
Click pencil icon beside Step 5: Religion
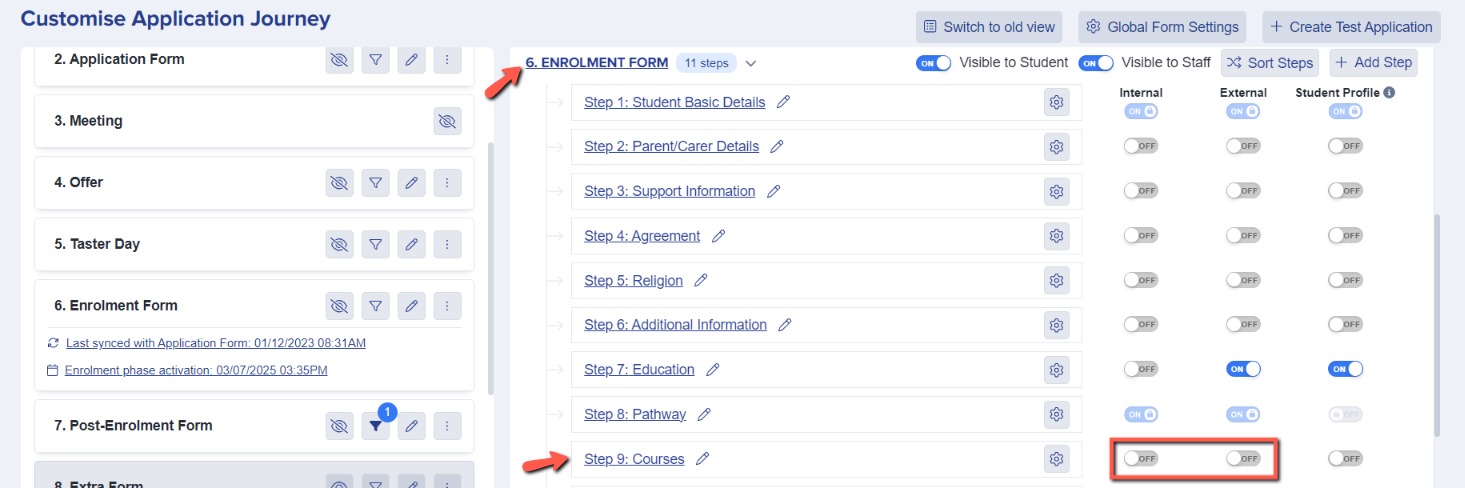pyautogui.click(x=701, y=281)
